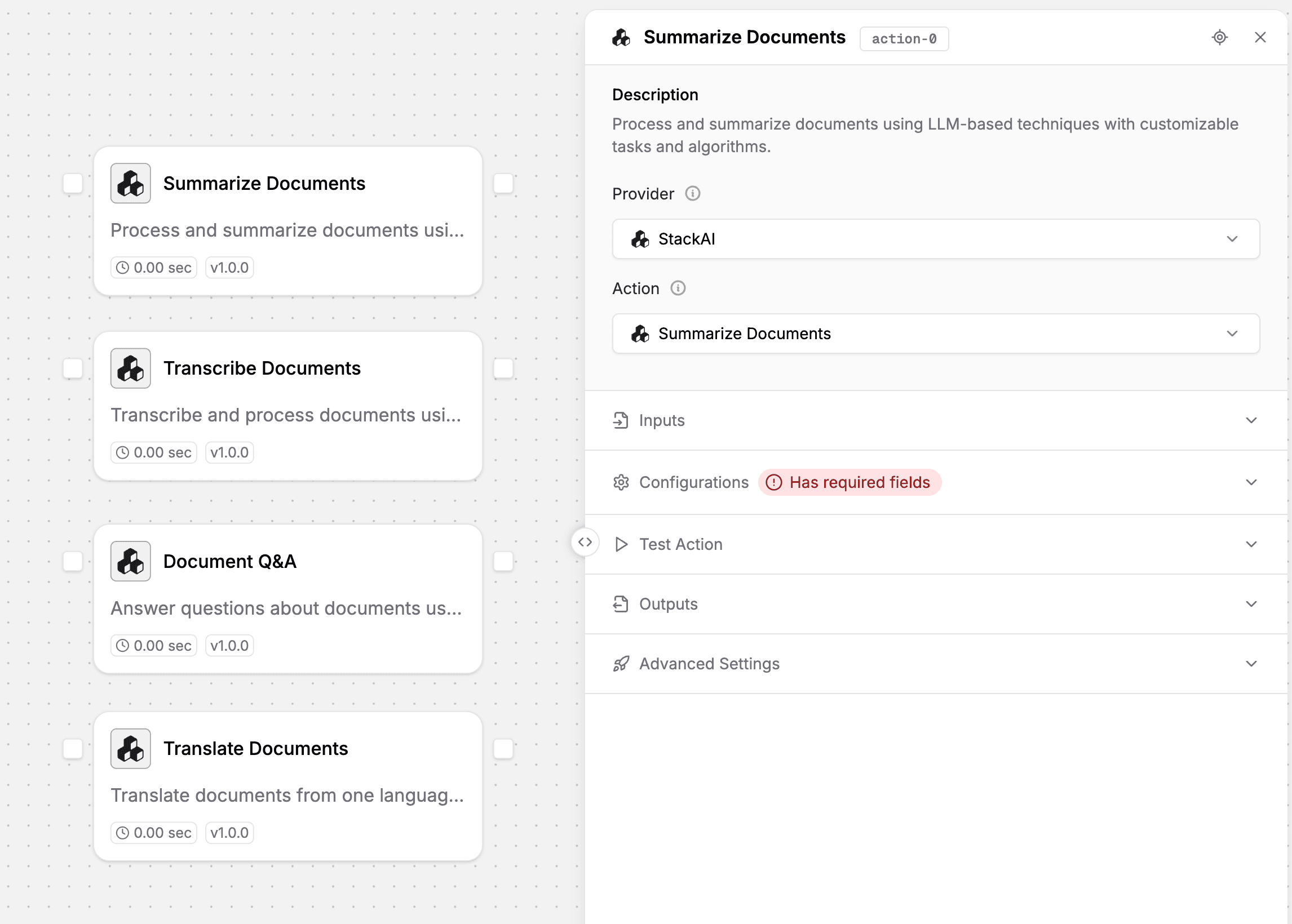This screenshot has height=924, width=1292.
Task: Close the Summarize Documents panel
Action: 1259,38
